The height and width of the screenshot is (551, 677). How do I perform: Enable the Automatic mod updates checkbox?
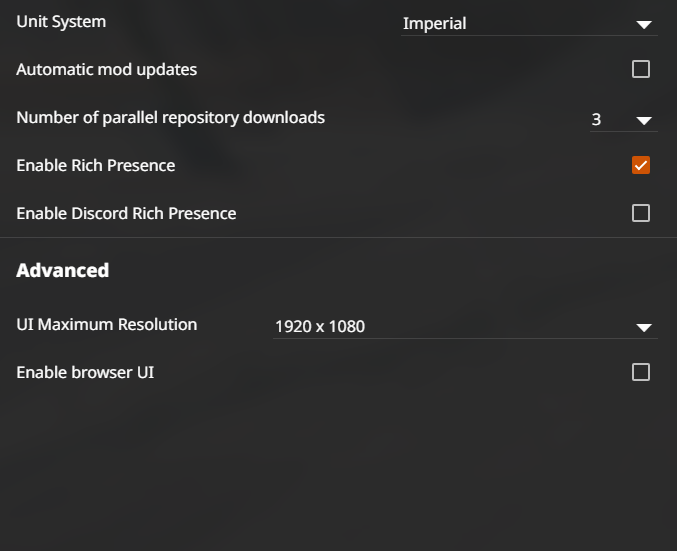641,69
